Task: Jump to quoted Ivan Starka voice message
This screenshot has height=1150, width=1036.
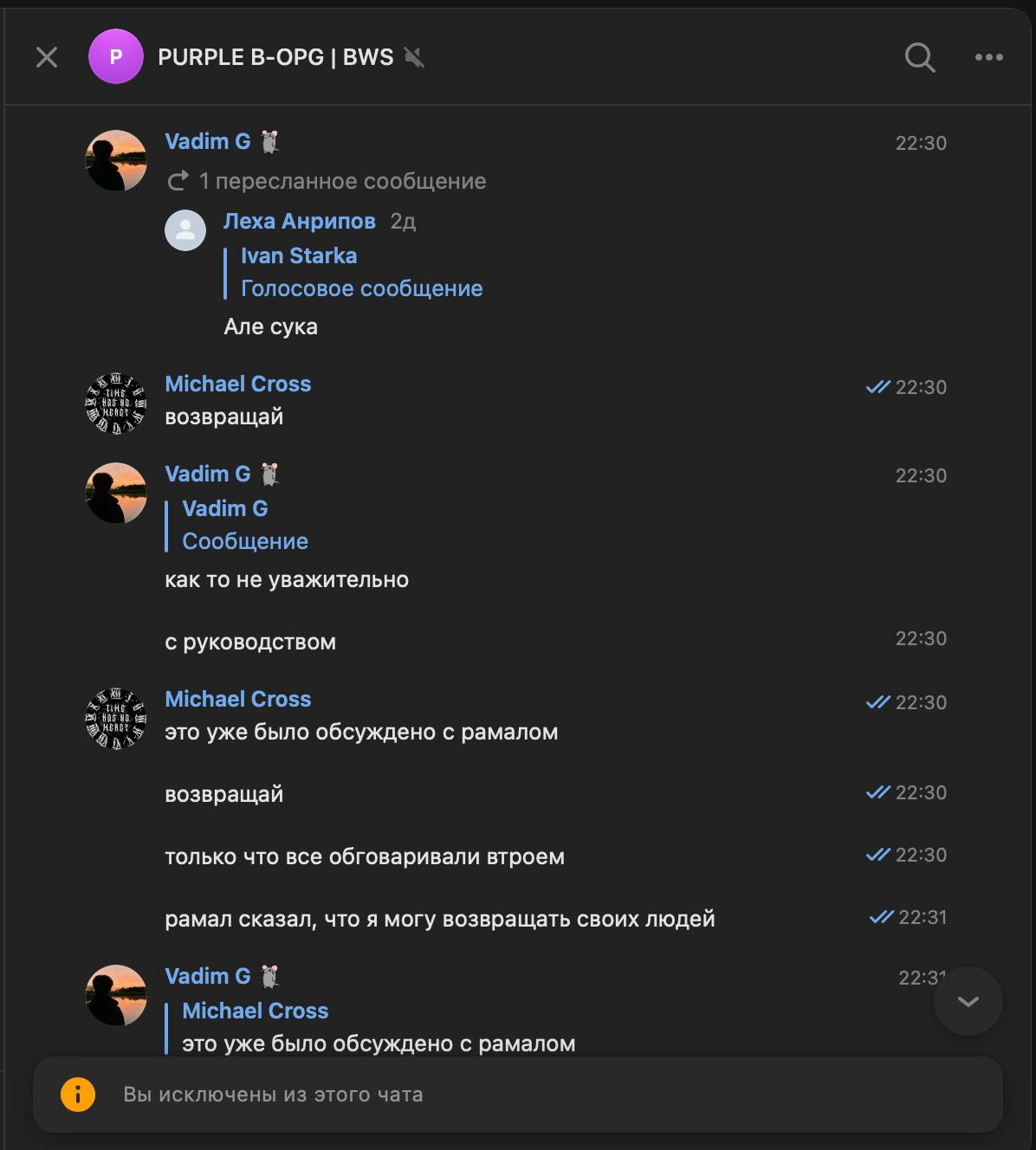Action: pos(361,272)
